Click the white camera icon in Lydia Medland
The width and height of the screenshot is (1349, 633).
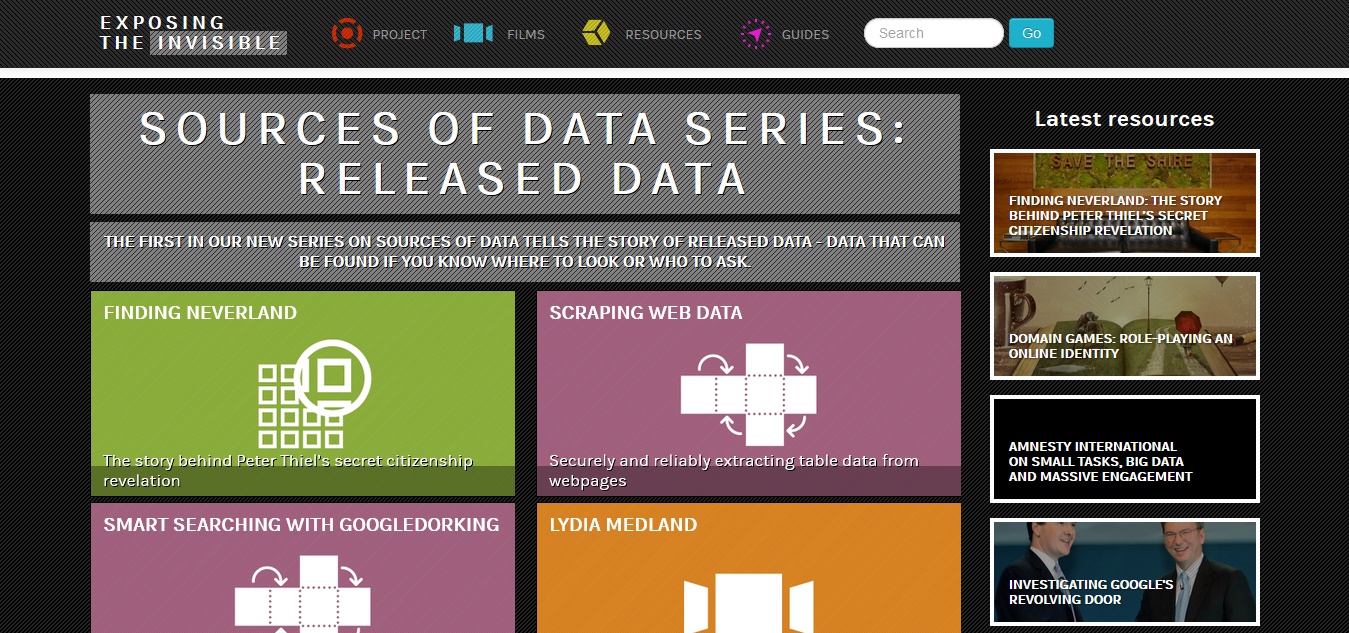pos(748,603)
